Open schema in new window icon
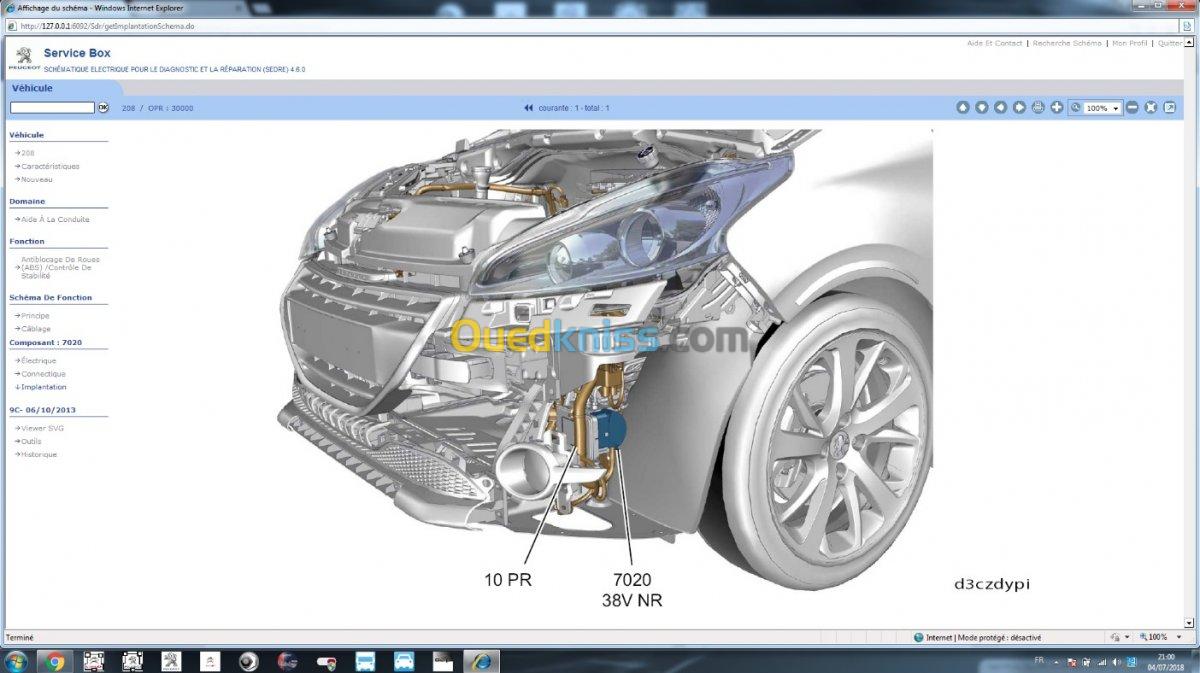The height and width of the screenshot is (673, 1200). coord(1170,107)
